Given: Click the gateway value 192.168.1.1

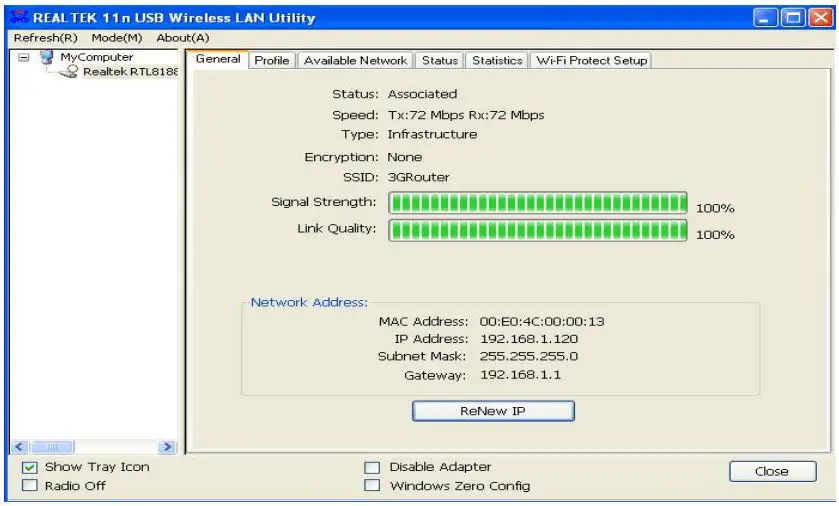Looking at the screenshot, I should point(520,375).
